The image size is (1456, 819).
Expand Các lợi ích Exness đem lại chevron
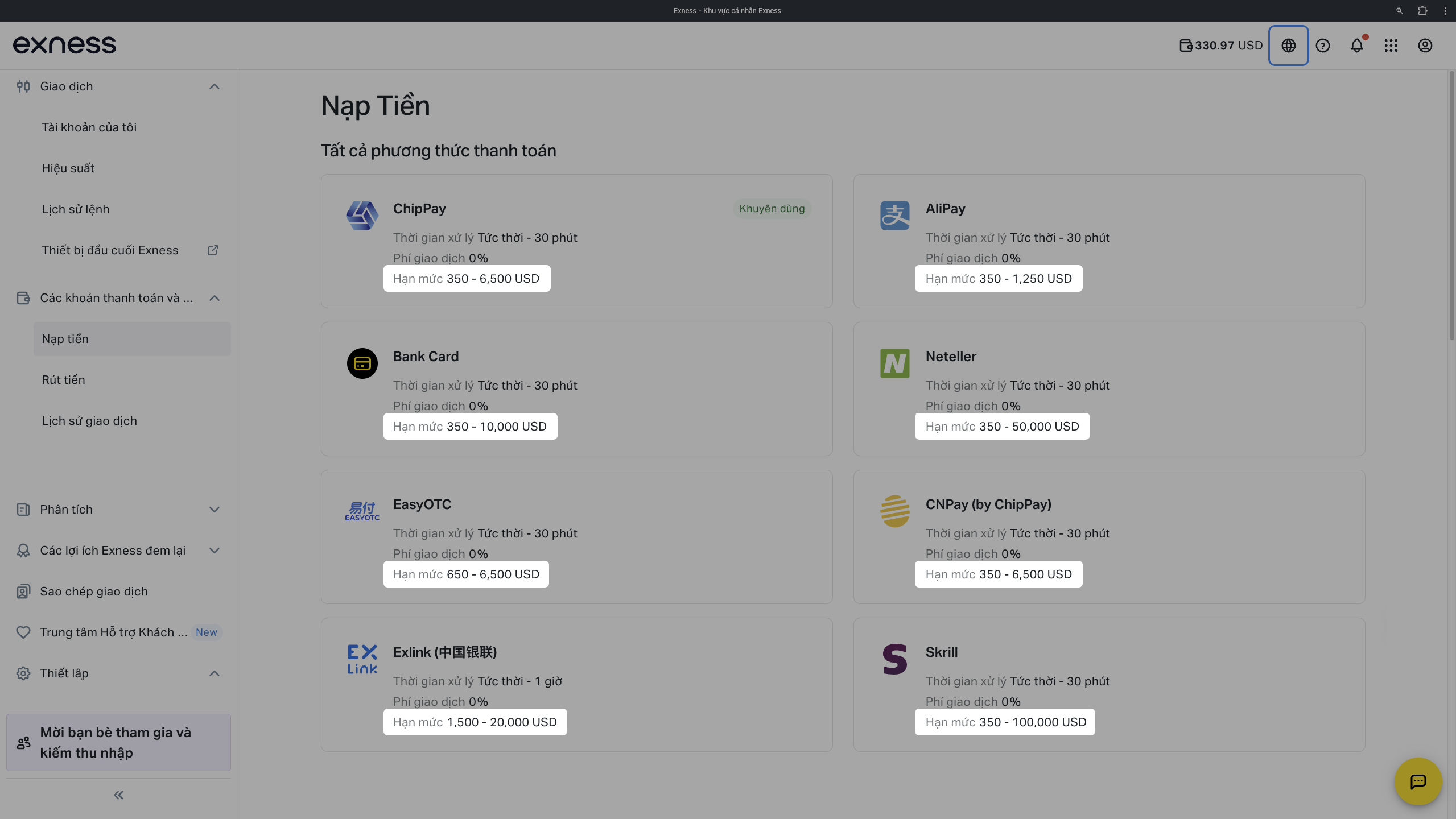coord(215,551)
